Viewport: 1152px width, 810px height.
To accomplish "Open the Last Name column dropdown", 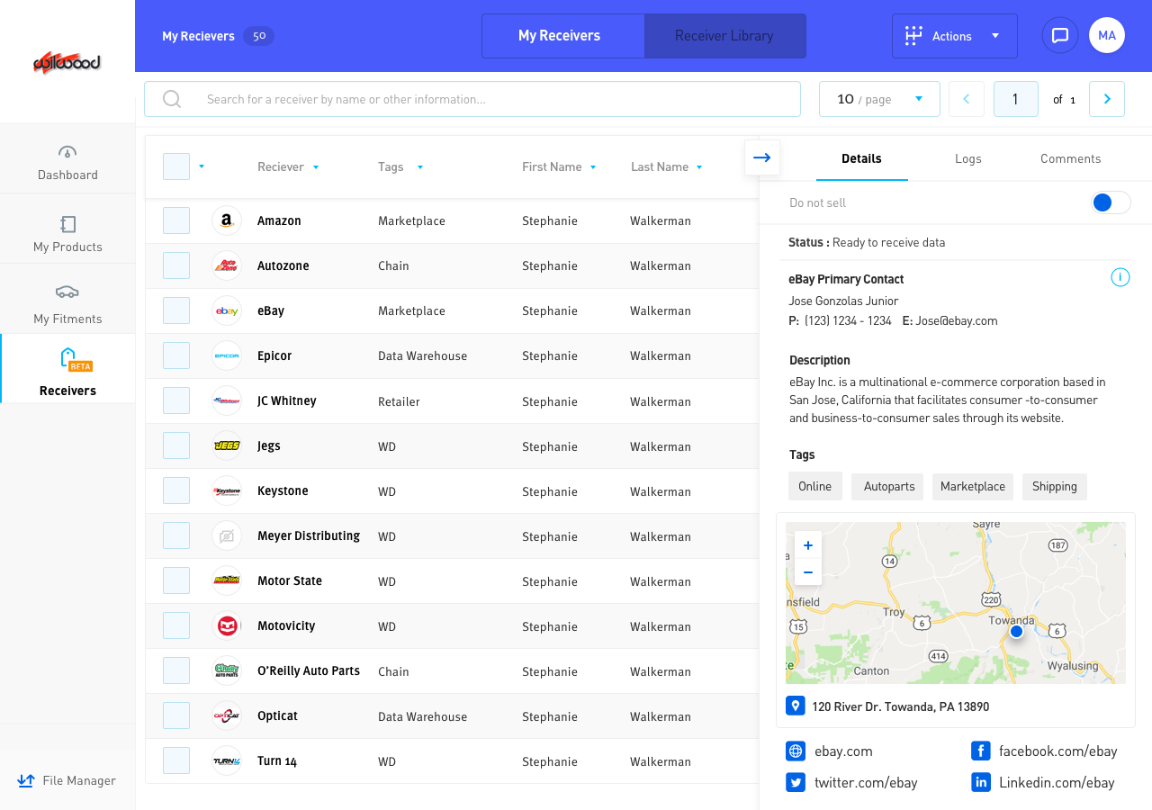I will [x=699, y=168].
